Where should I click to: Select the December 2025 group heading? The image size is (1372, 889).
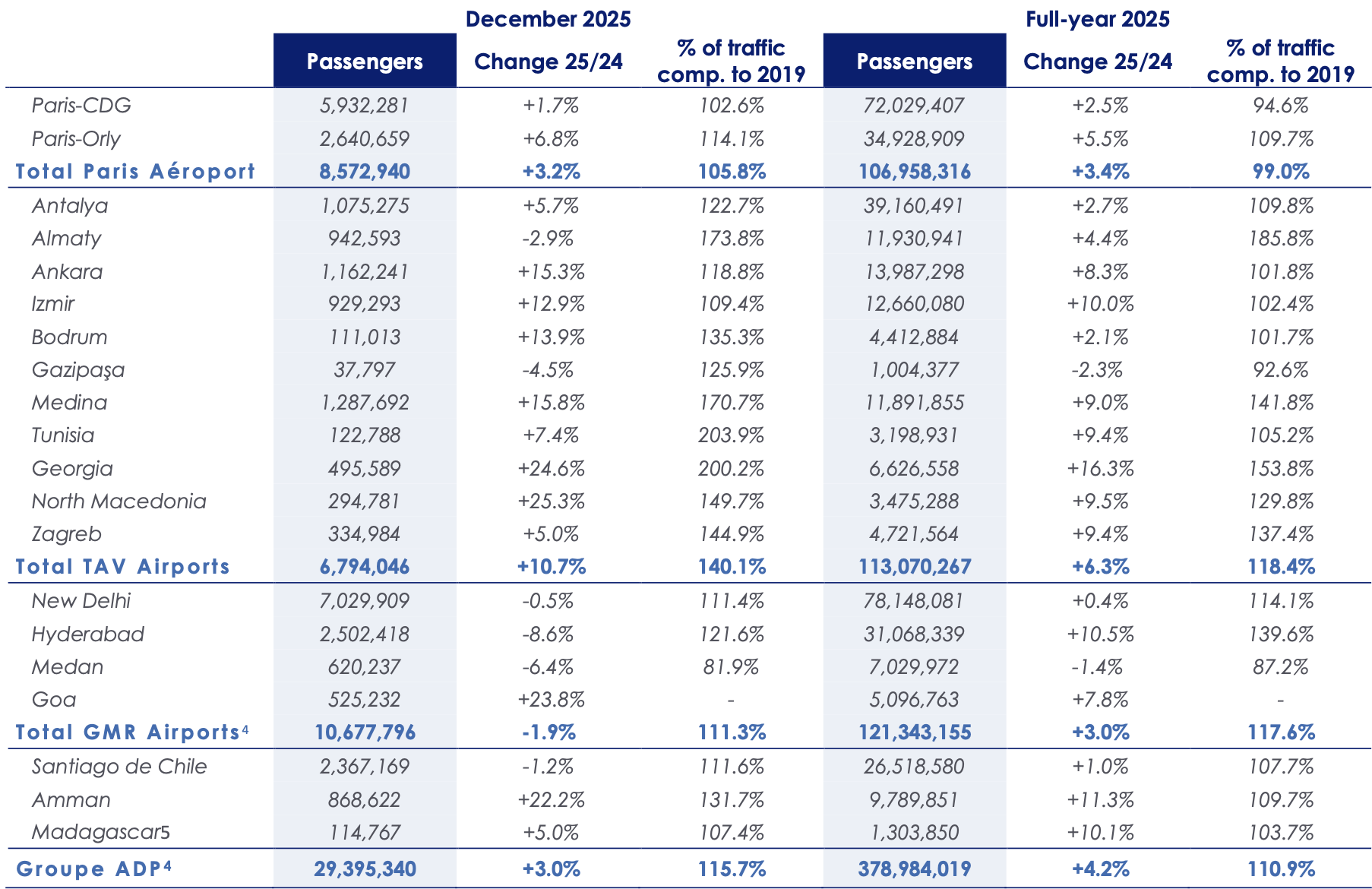pyautogui.click(x=548, y=19)
